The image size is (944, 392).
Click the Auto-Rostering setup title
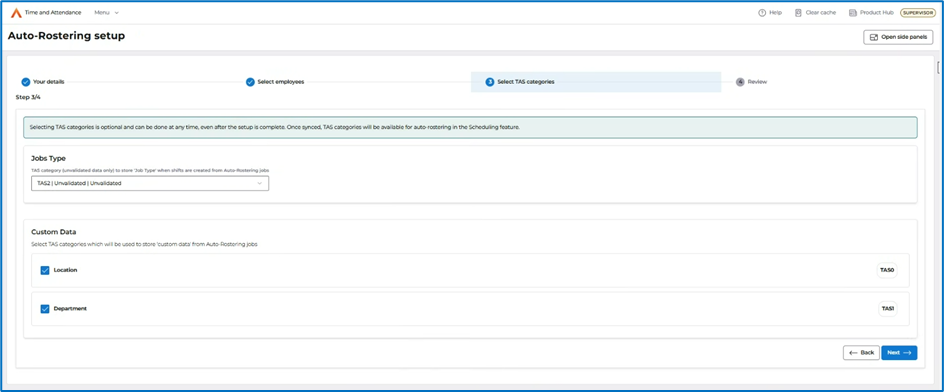66,36
